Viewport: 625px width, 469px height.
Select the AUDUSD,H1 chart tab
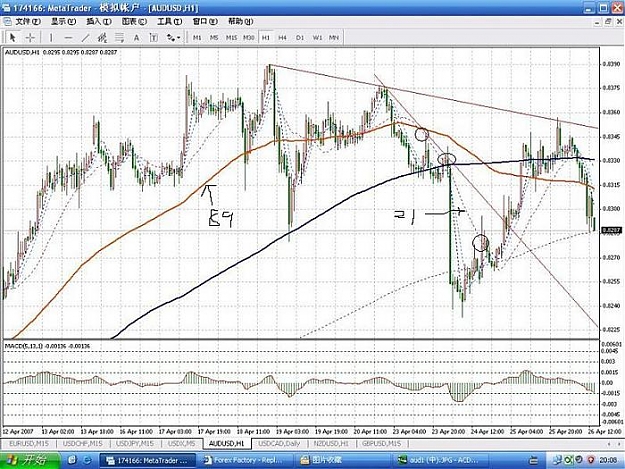click(226, 443)
